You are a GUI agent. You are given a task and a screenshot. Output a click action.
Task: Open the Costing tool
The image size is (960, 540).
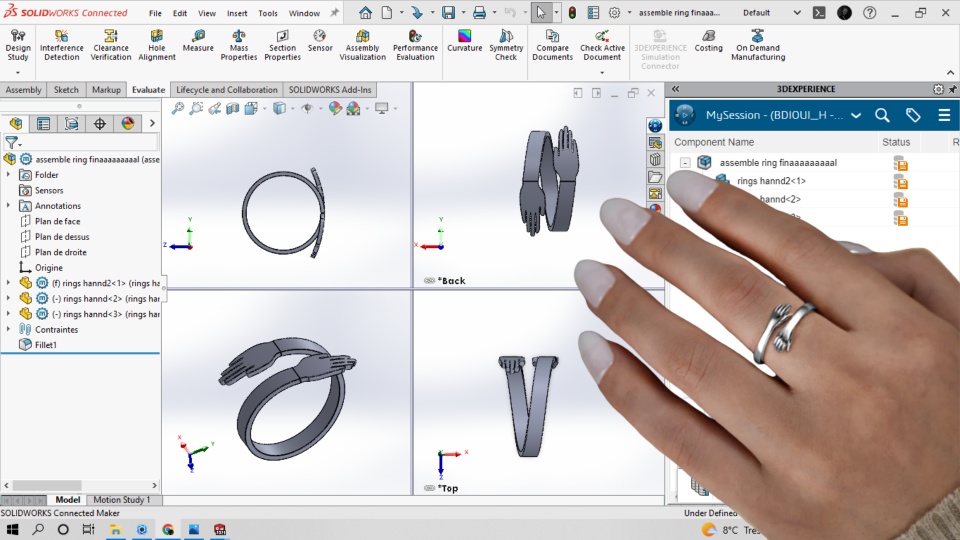click(x=708, y=41)
